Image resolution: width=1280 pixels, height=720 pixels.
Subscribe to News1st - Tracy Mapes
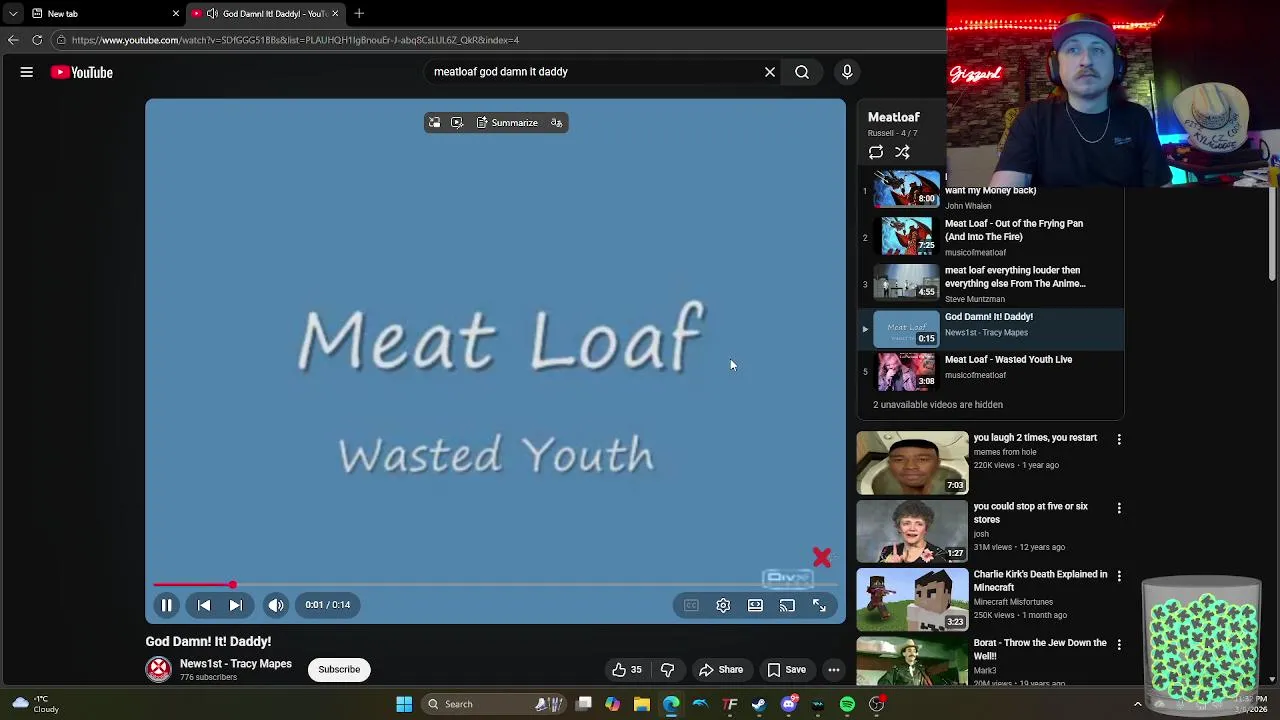[x=339, y=669]
